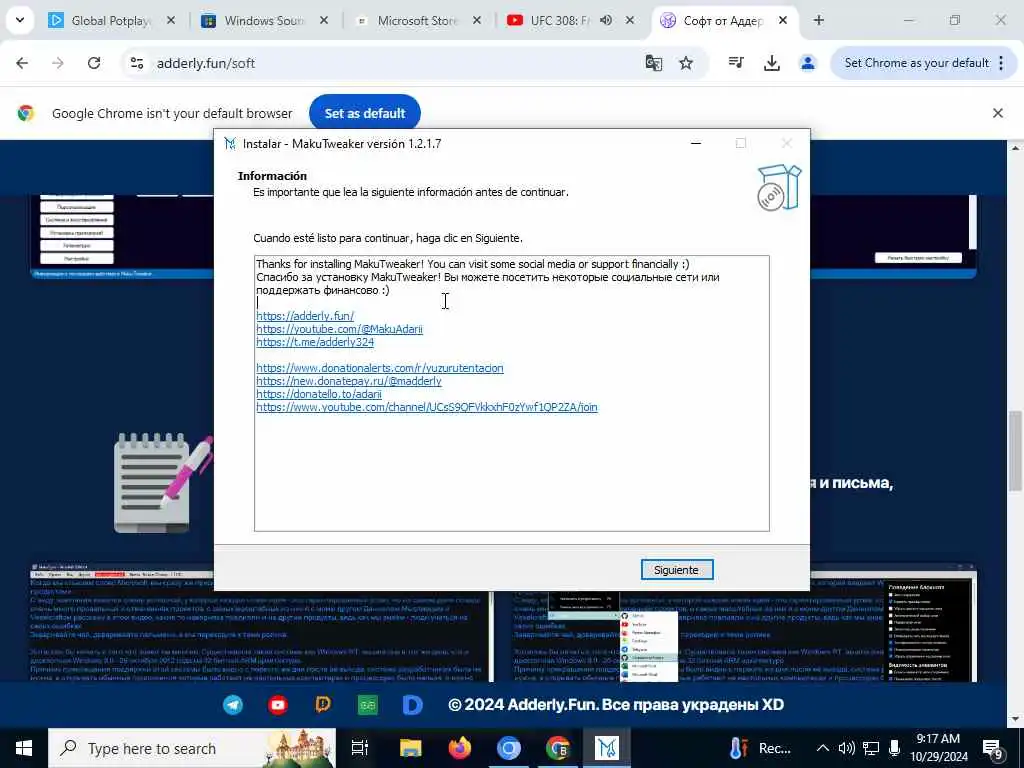
Task: Switch to UFC 308 YouTube tab
Action: tap(559, 21)
